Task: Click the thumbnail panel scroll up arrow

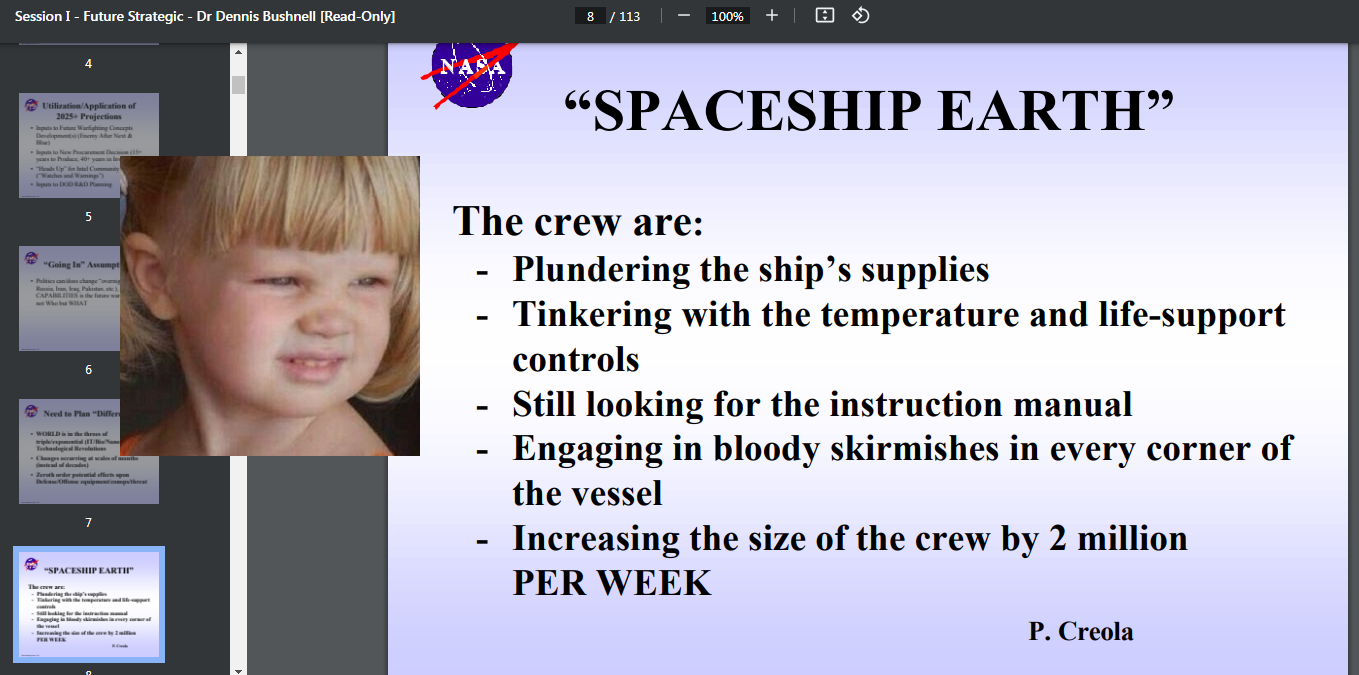Action: point(238,50)
